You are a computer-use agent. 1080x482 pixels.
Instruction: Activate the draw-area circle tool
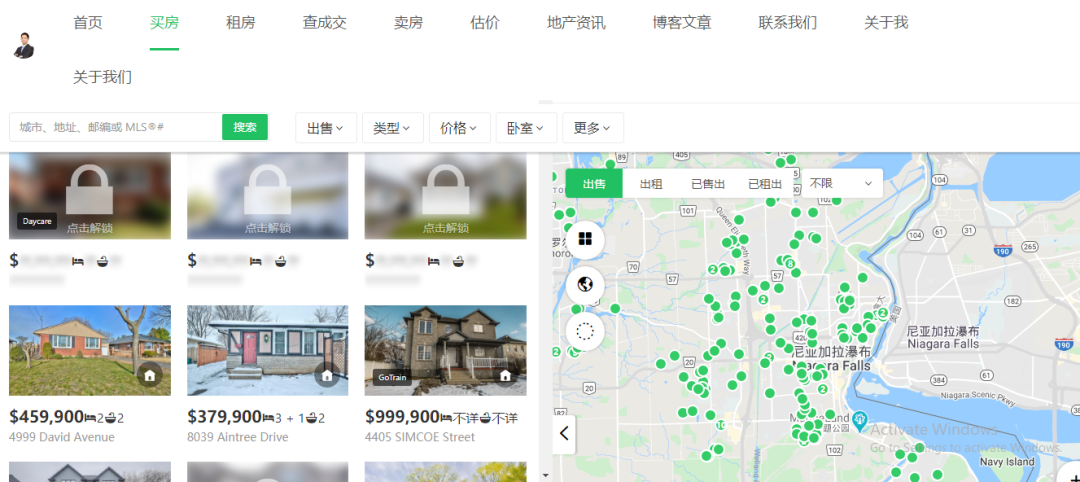585,331
